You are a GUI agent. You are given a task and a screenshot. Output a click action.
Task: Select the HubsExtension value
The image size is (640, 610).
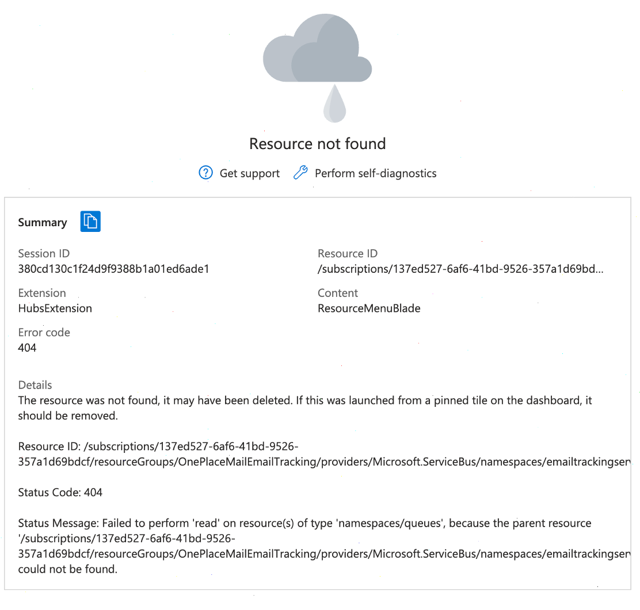[x=55, y=308]
